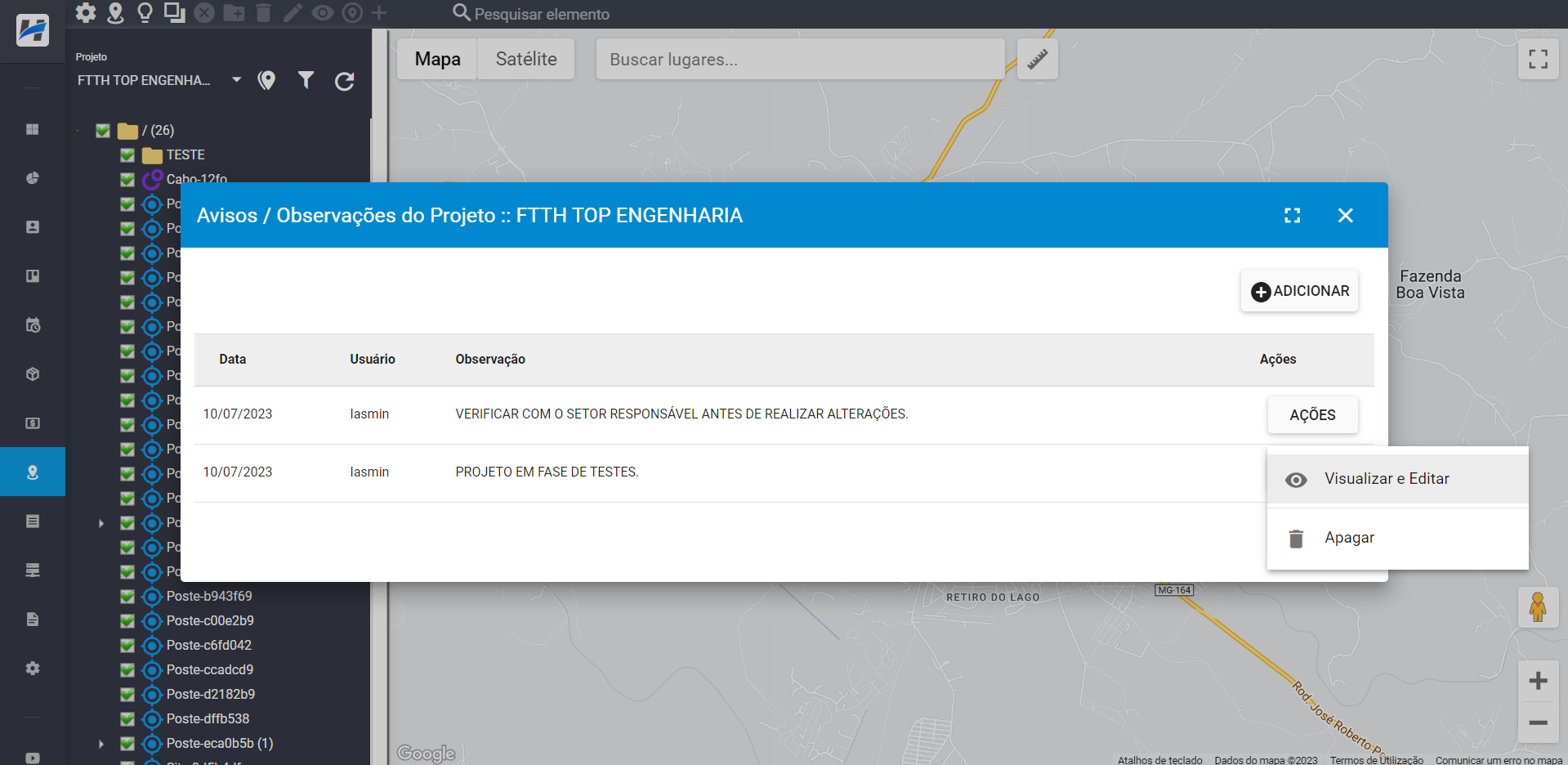This screenshot has height=765, width=1568.
Task: Open server rack icon in left sidebar
Action: coord(33,570)
